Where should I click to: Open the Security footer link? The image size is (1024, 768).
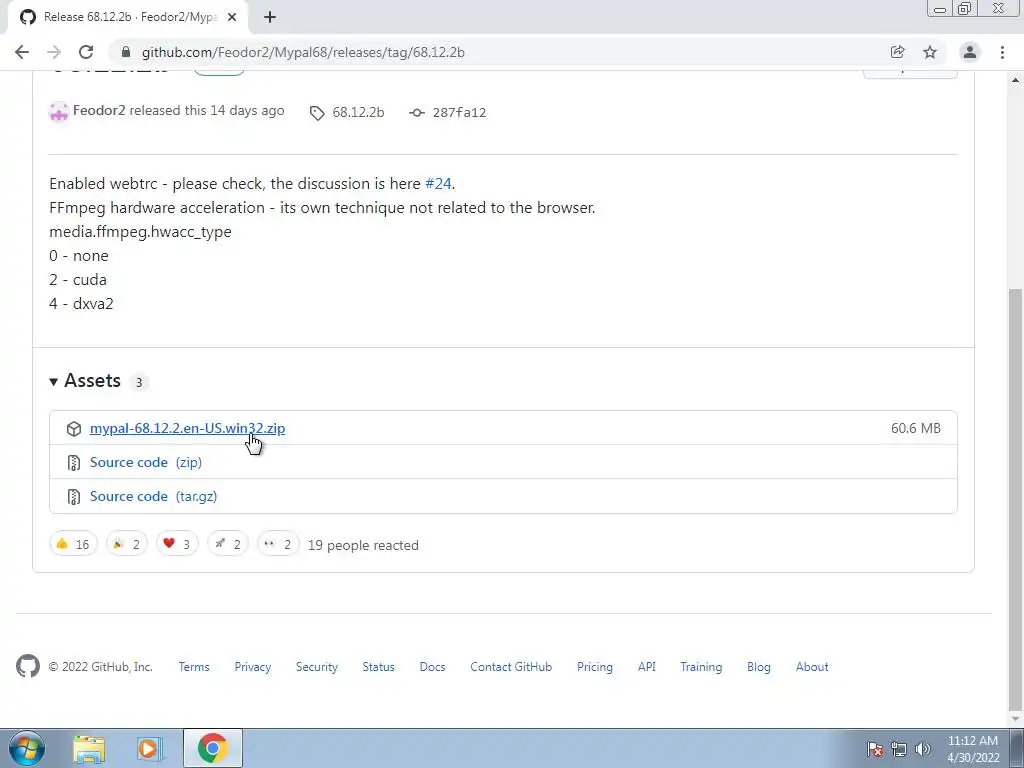(x=317, y=667)
